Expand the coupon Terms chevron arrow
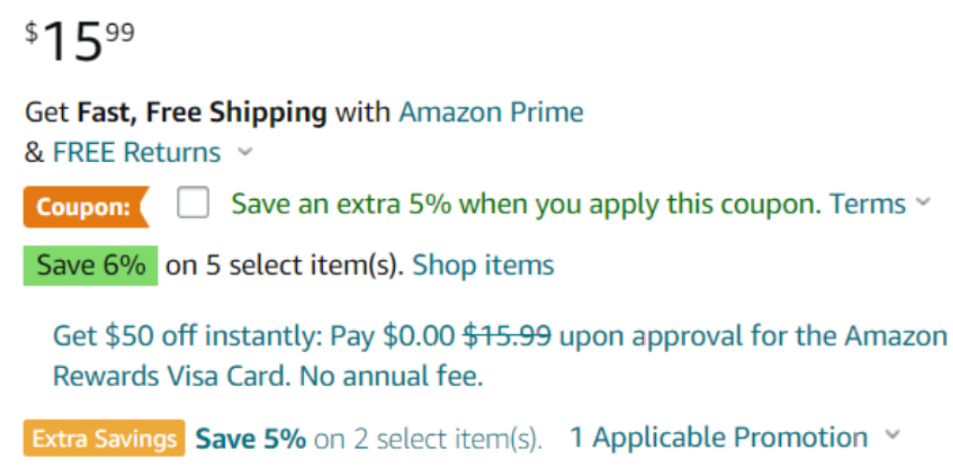Screen dimensions: 953x474 click(922, 203)
